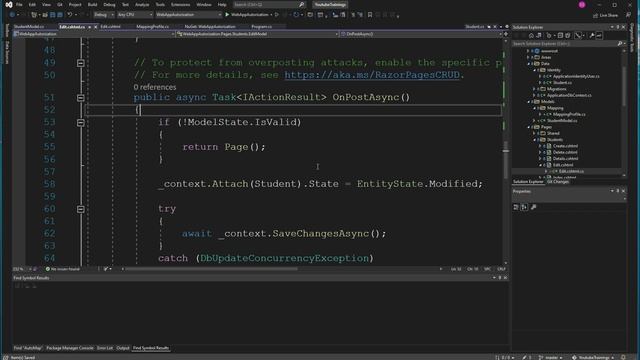Select Student.cs in Solution Explorer
This screenshot has height=360, width=640.
click(562, 83)
